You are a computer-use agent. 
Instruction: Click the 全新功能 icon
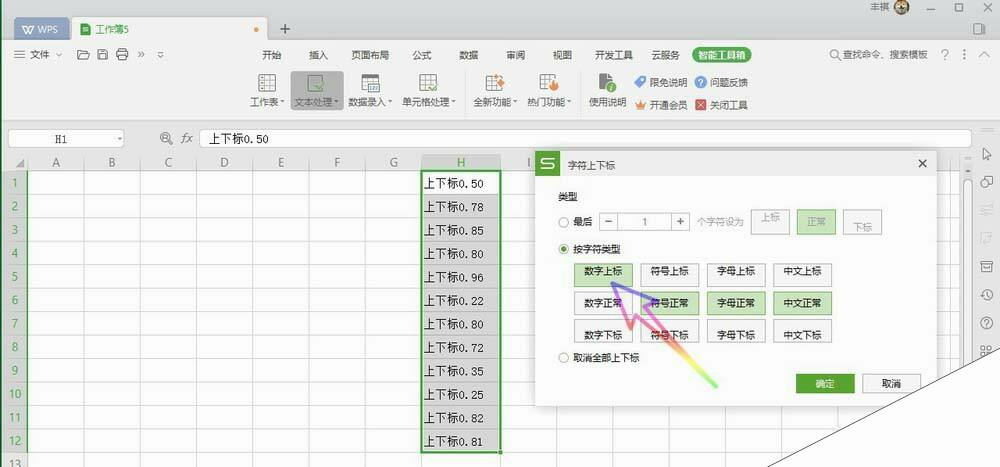coord(493,83)
